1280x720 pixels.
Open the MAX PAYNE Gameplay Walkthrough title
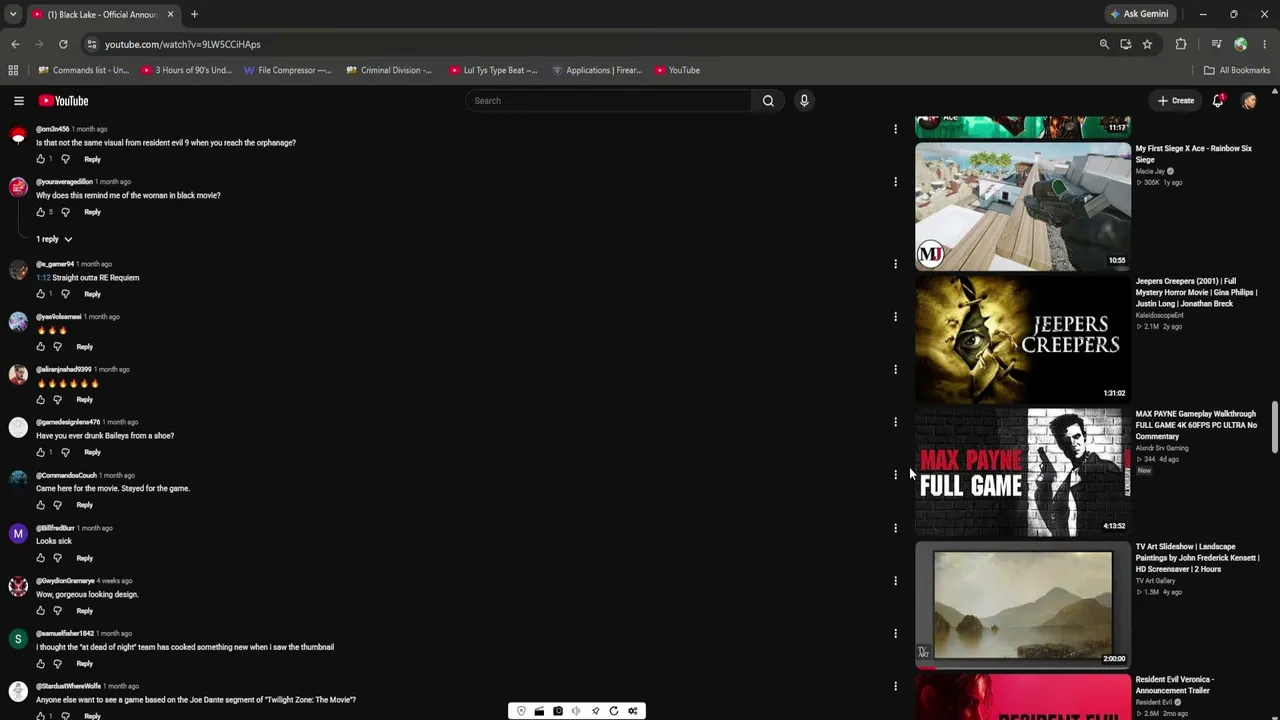(x=1196, y=425)
